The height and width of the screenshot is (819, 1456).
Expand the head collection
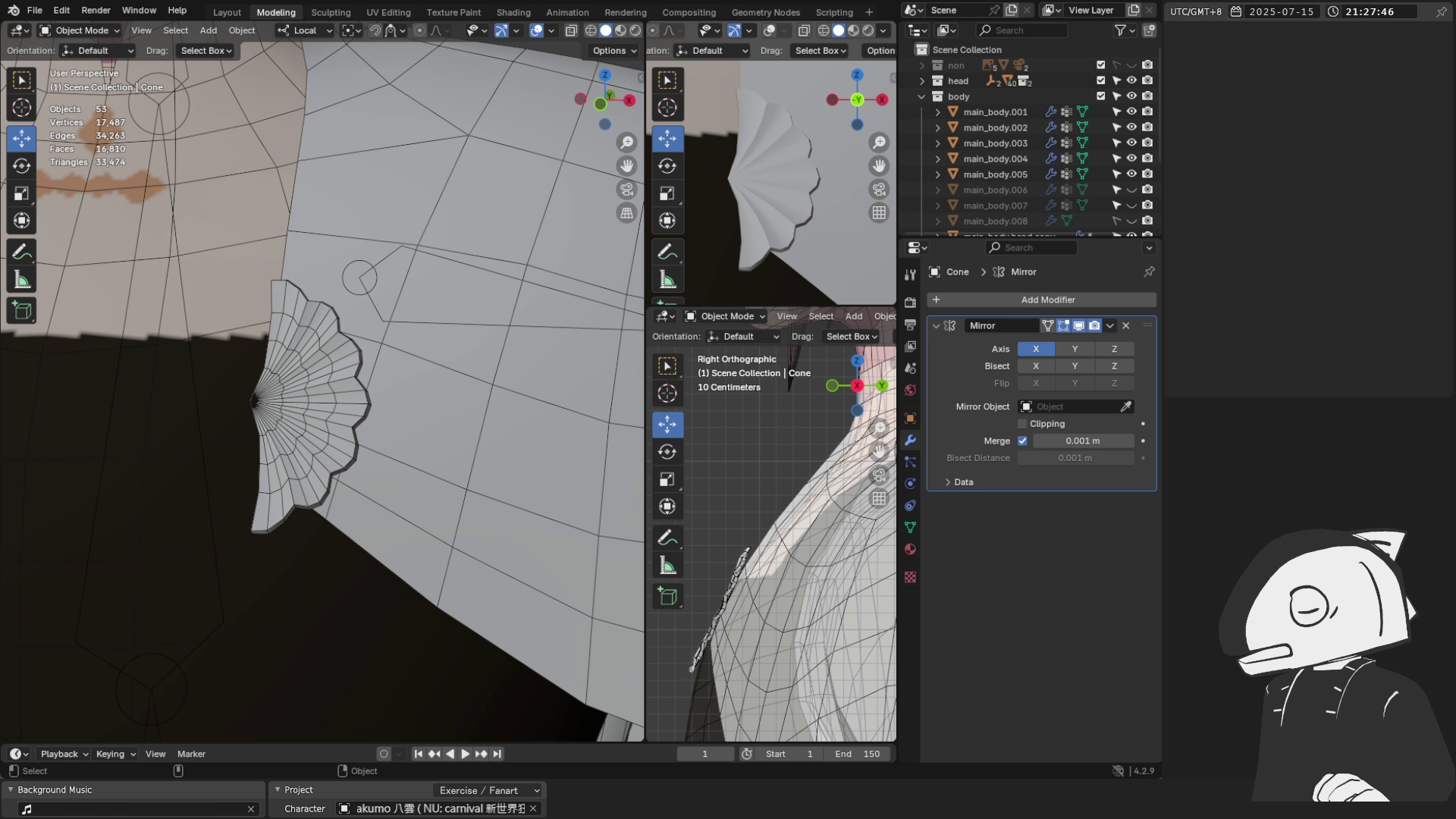pyautogui.click(x=921, y=80)
